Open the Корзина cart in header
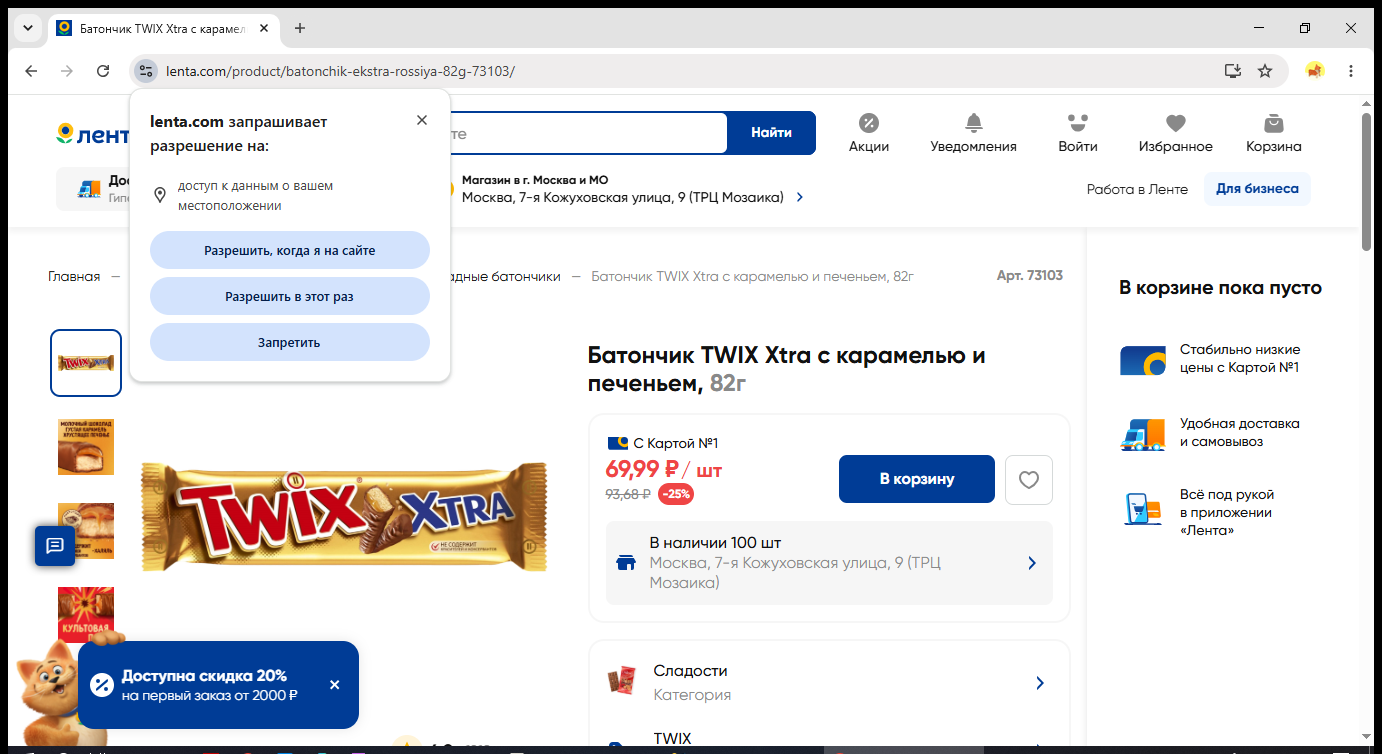The width and height of the screenshot is (1382, 754). tap(1274, 133)
